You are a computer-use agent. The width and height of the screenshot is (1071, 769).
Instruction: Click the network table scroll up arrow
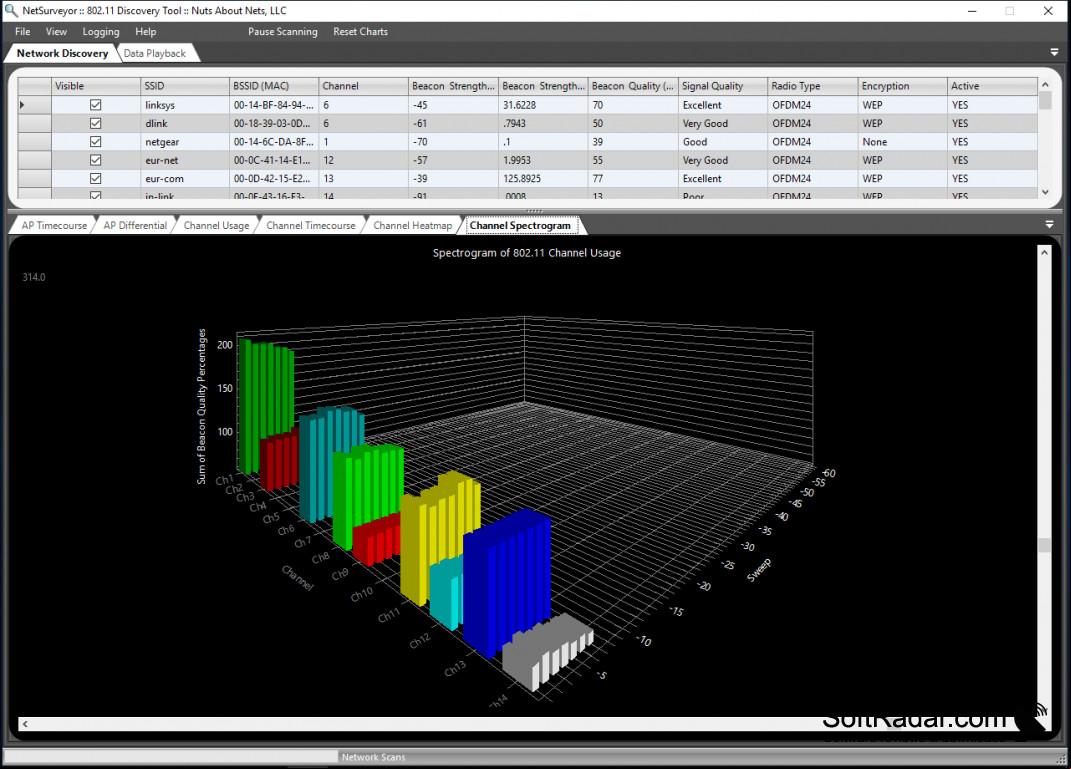point(1044,84)
